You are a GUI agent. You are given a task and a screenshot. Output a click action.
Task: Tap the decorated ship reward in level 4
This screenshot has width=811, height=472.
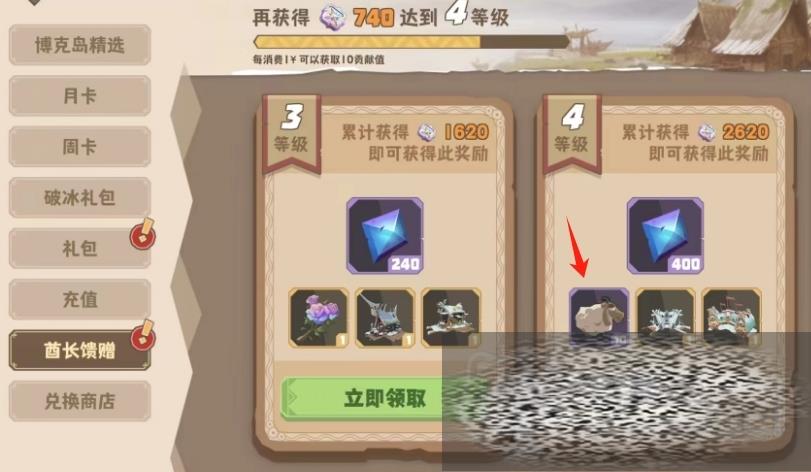tap(731, 316)
